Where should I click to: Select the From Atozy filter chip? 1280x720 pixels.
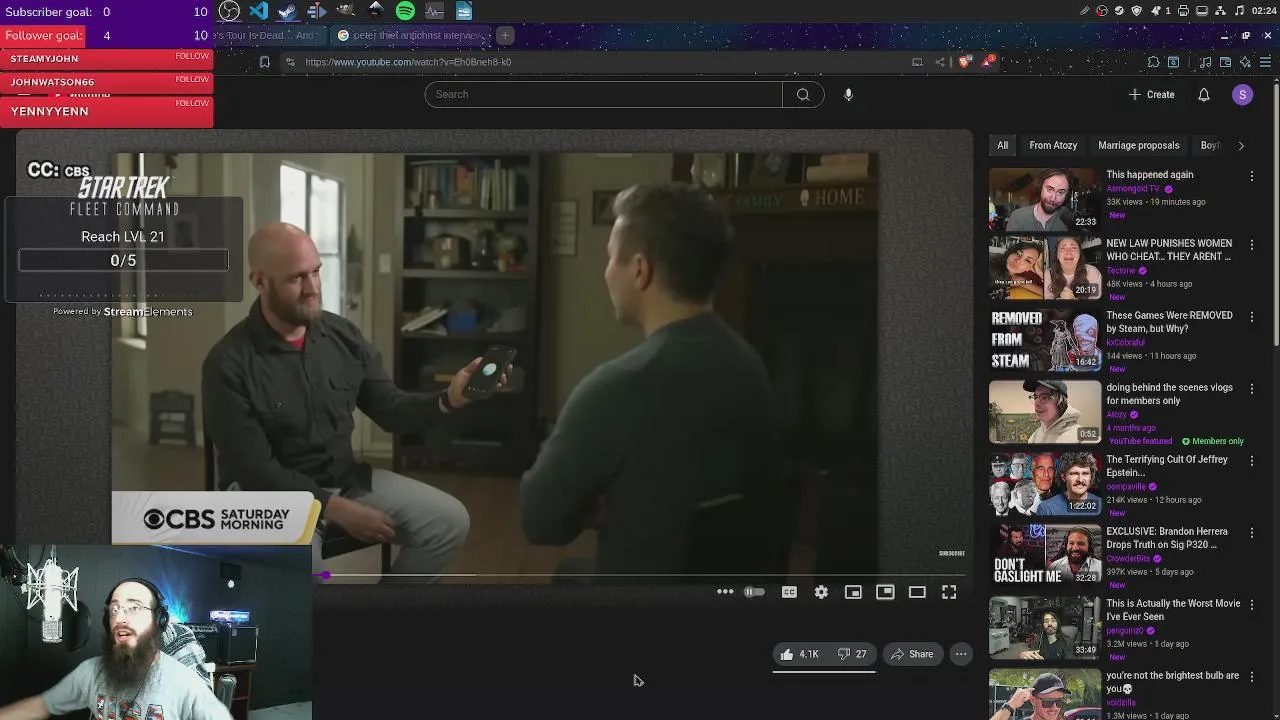(x=1053, y=145)
